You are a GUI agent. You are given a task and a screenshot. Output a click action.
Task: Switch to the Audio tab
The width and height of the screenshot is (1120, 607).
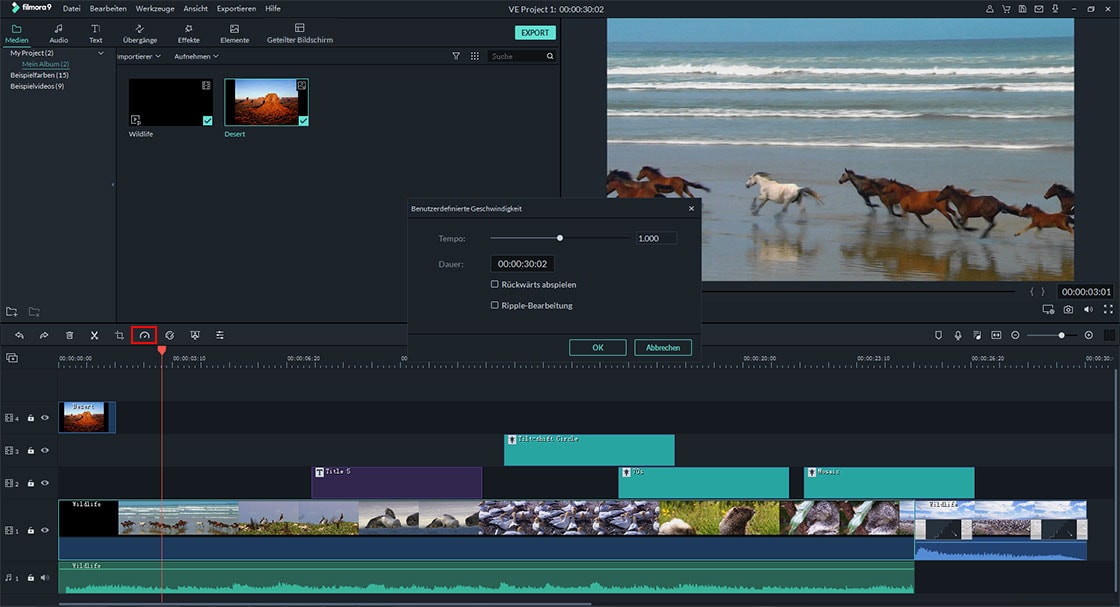tap(59, 34)
